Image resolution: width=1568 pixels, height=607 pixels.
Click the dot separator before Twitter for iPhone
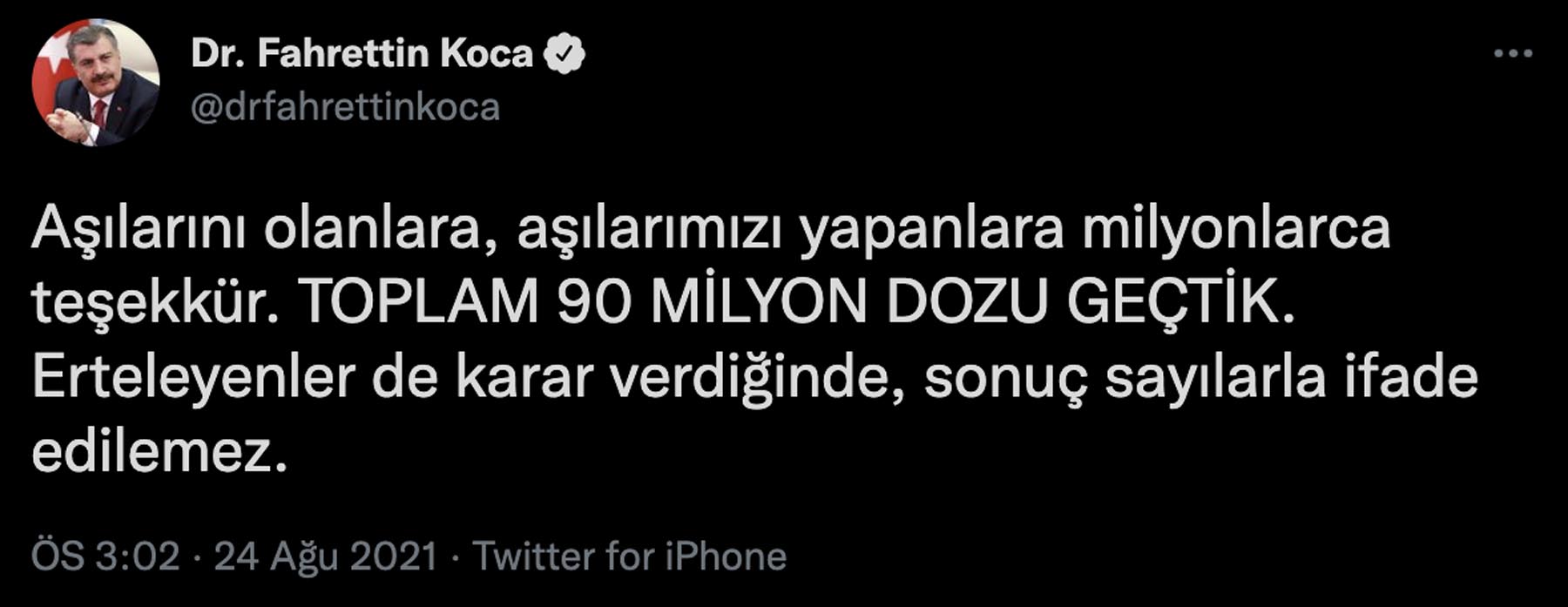454,552
